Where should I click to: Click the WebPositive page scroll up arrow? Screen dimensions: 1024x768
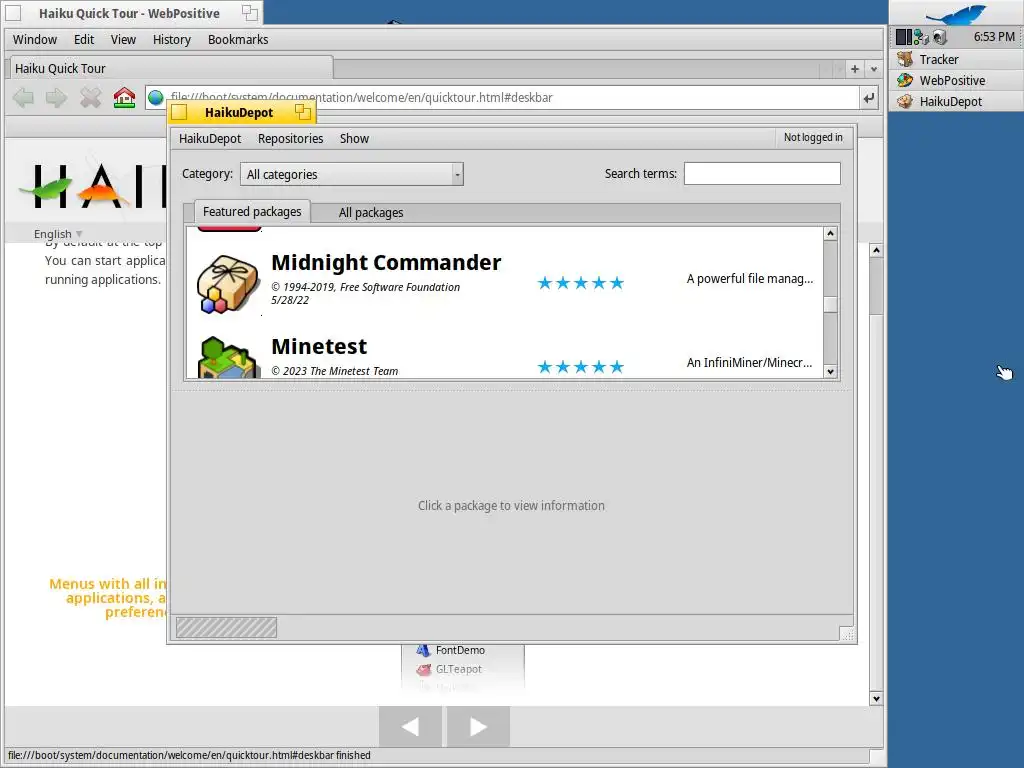click(x=876, y=250)
